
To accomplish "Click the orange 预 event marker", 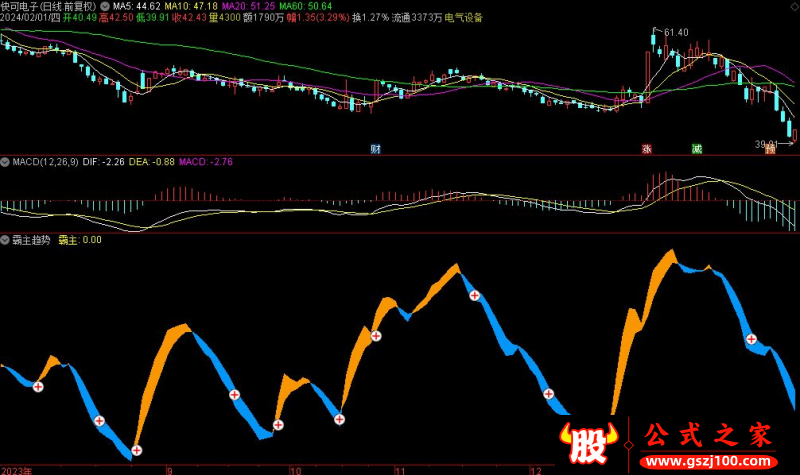I will tap(770, 148).
